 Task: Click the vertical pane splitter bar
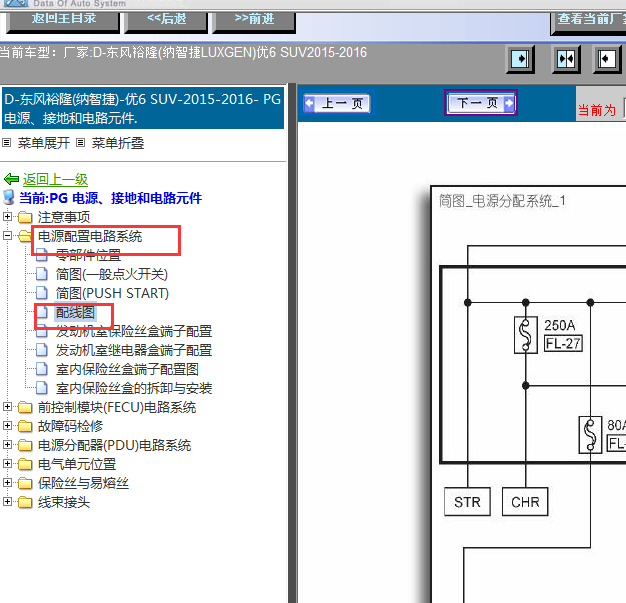coord(292,343)
